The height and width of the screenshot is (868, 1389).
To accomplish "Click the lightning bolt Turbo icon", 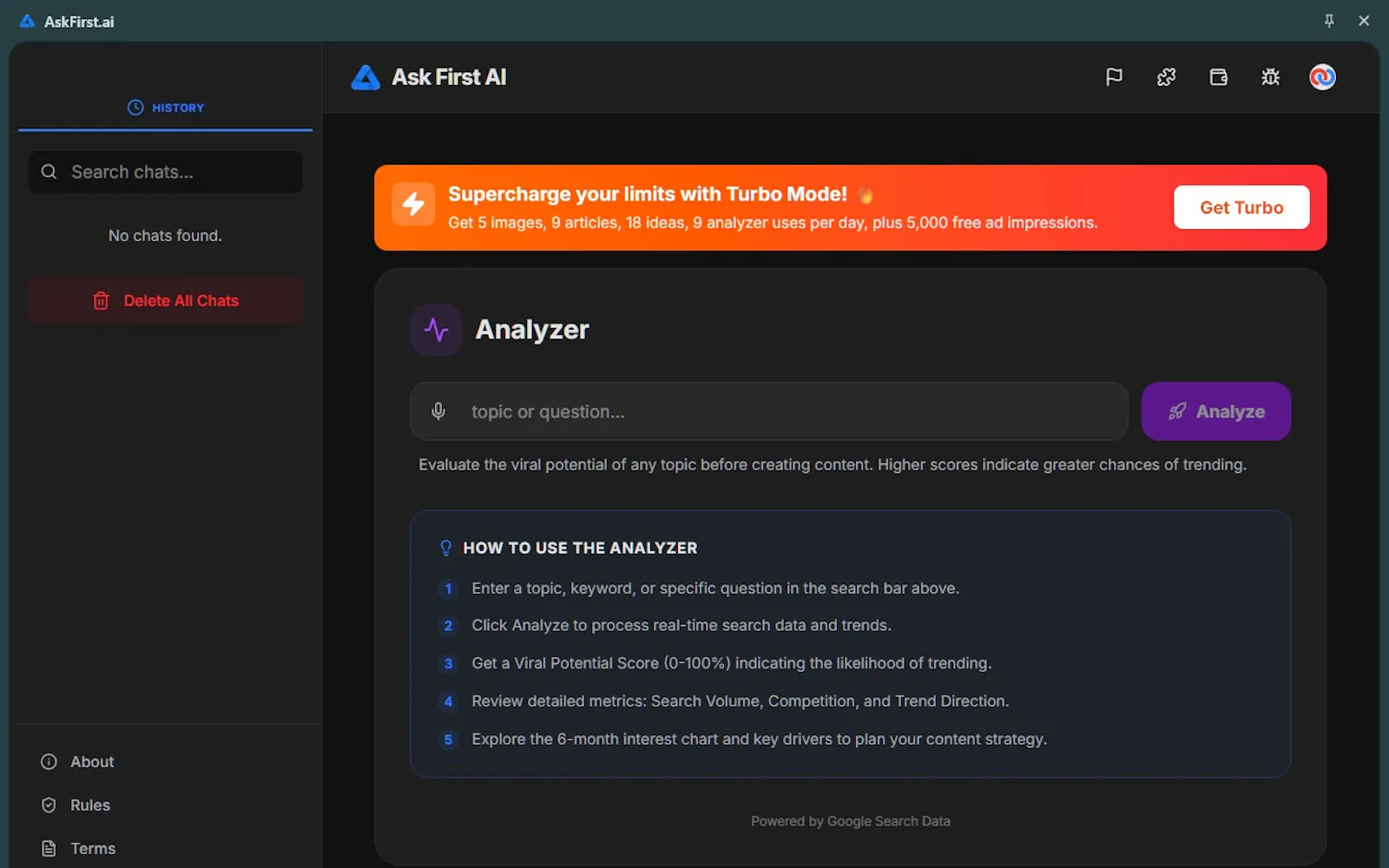I will coord(413,204).
